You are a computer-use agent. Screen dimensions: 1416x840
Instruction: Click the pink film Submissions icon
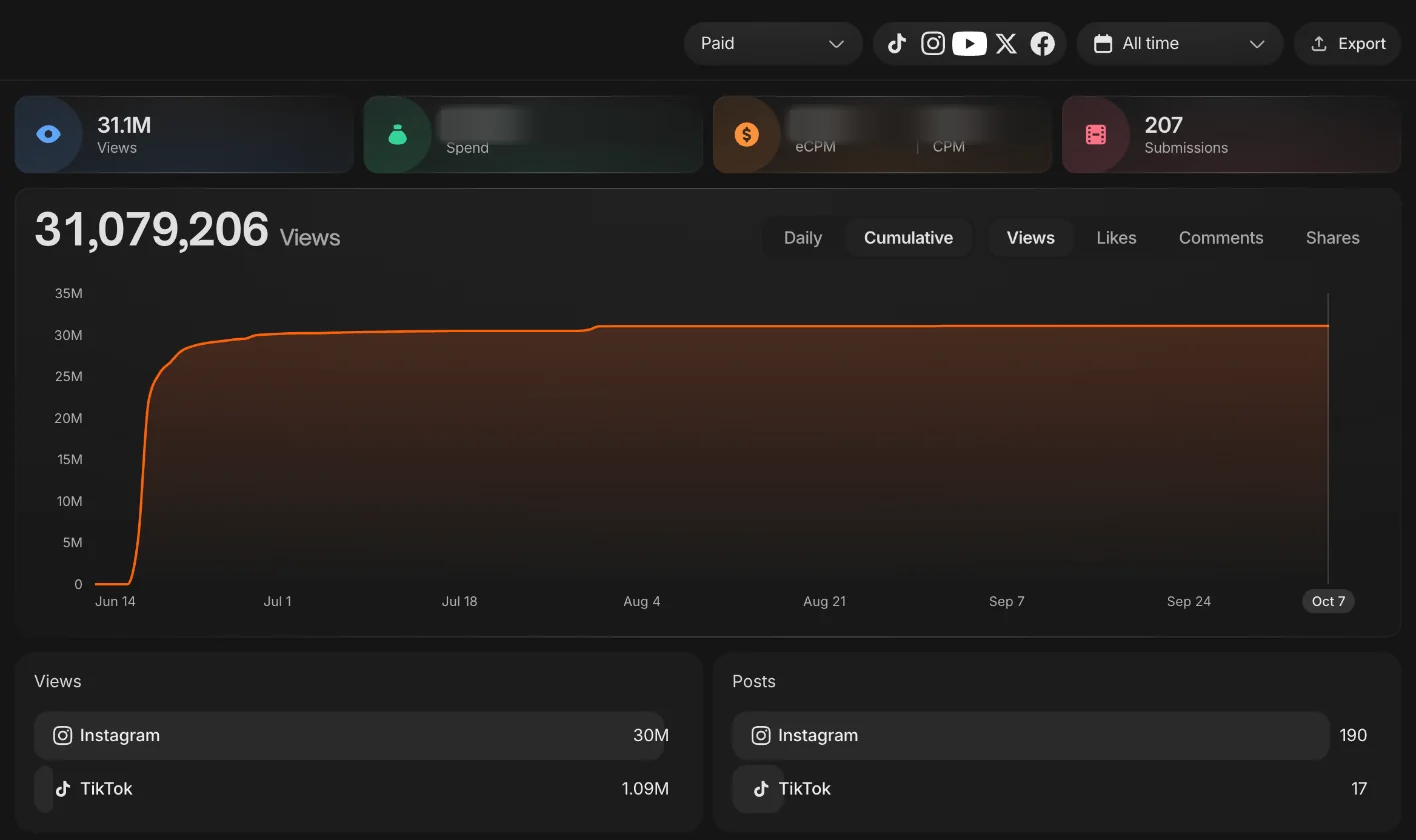[x=1096, y=134]
